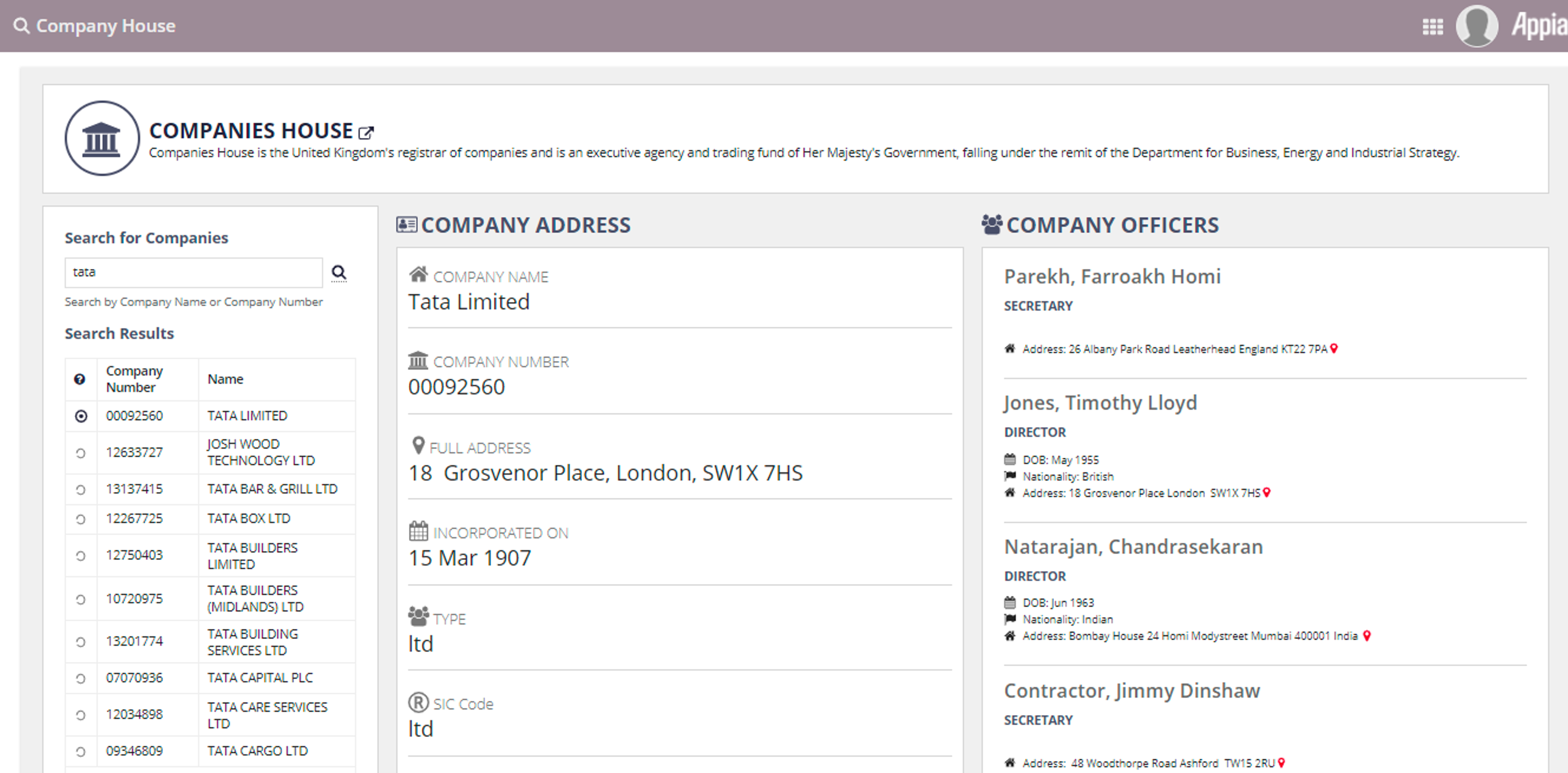Click company number 13137415

pos(134,489)
